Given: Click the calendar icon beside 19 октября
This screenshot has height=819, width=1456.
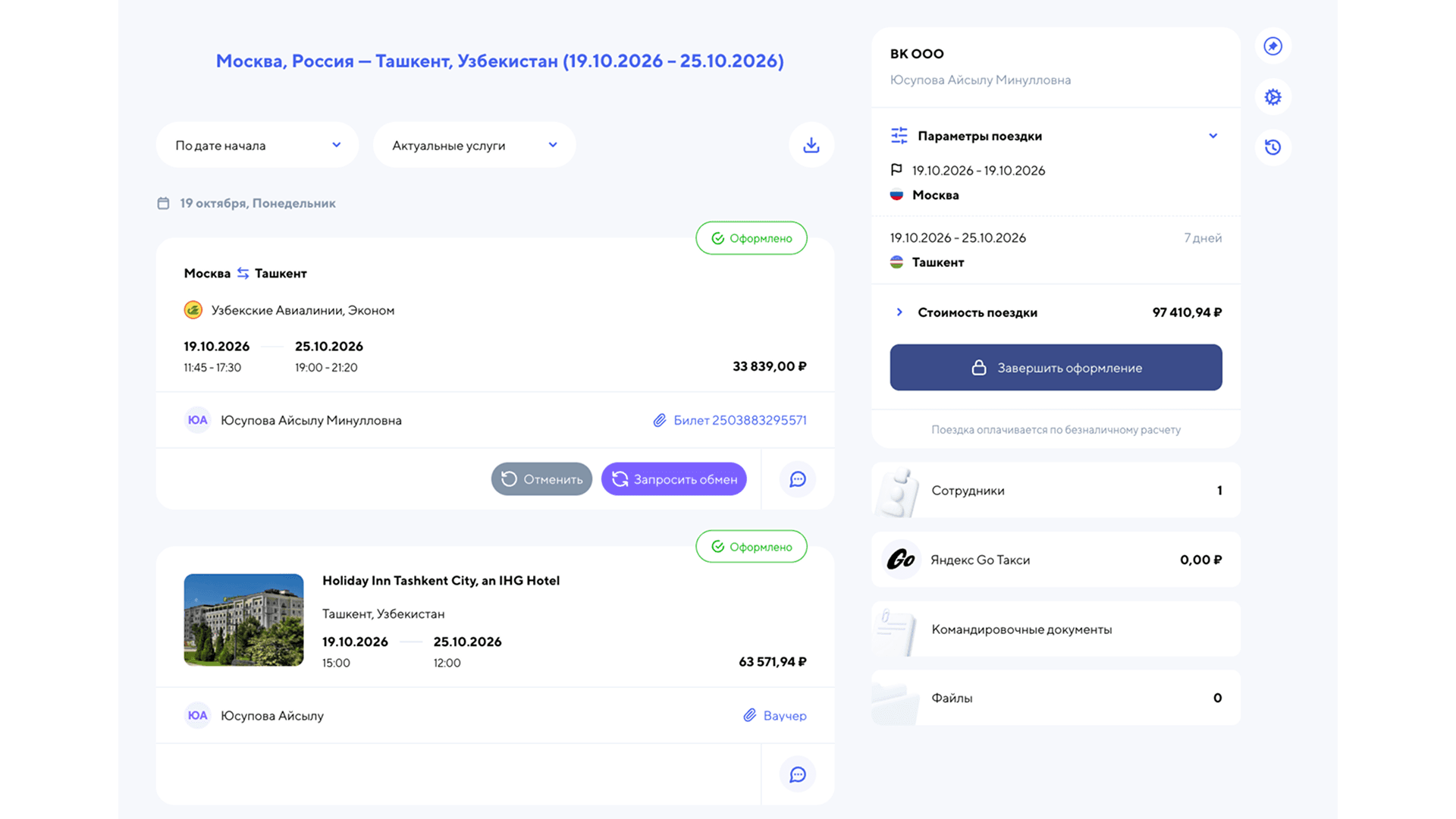Looking at the screenshot, I should tap(163, 203).
